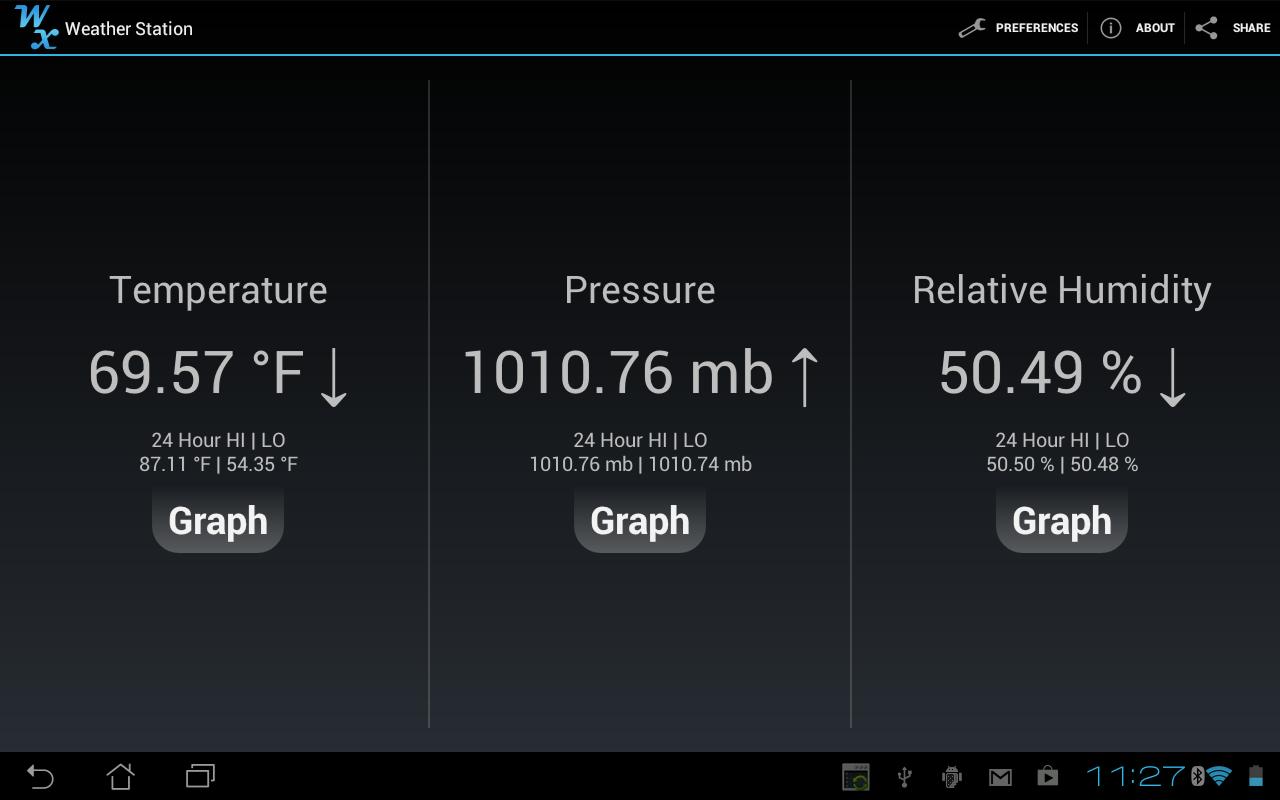
Task: Select the SHARE menu label
Action: (1252, 28)
